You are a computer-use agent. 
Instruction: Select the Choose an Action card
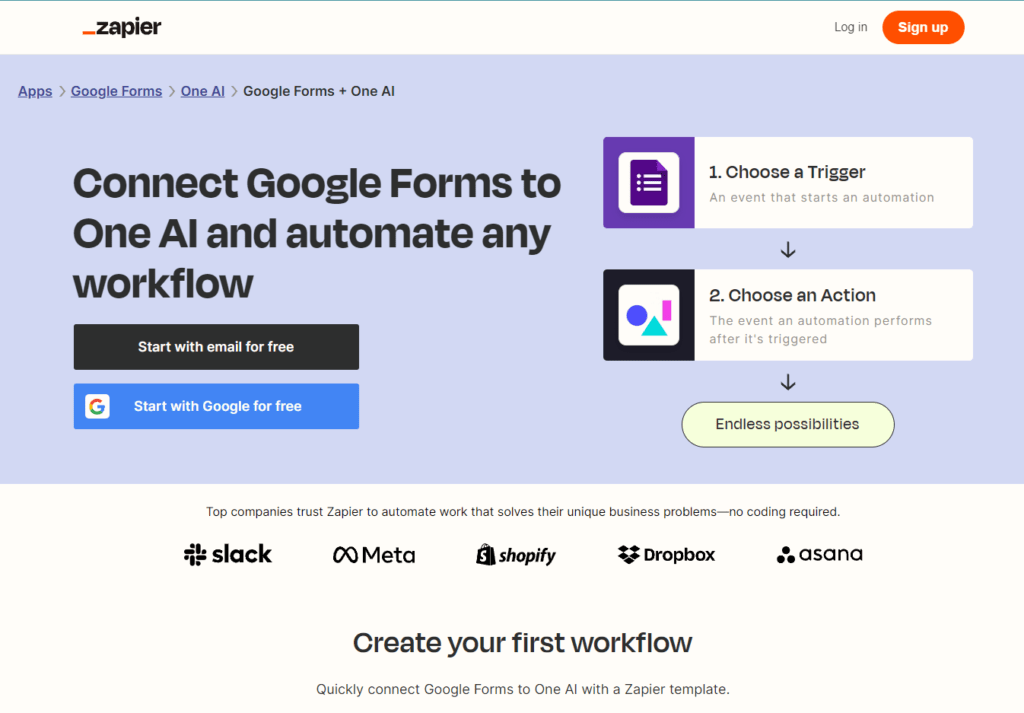[x=833, y=315]
